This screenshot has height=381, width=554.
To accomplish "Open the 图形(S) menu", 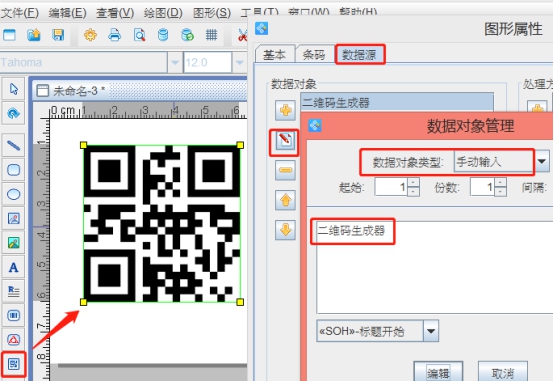I will [x=212, y=13].
